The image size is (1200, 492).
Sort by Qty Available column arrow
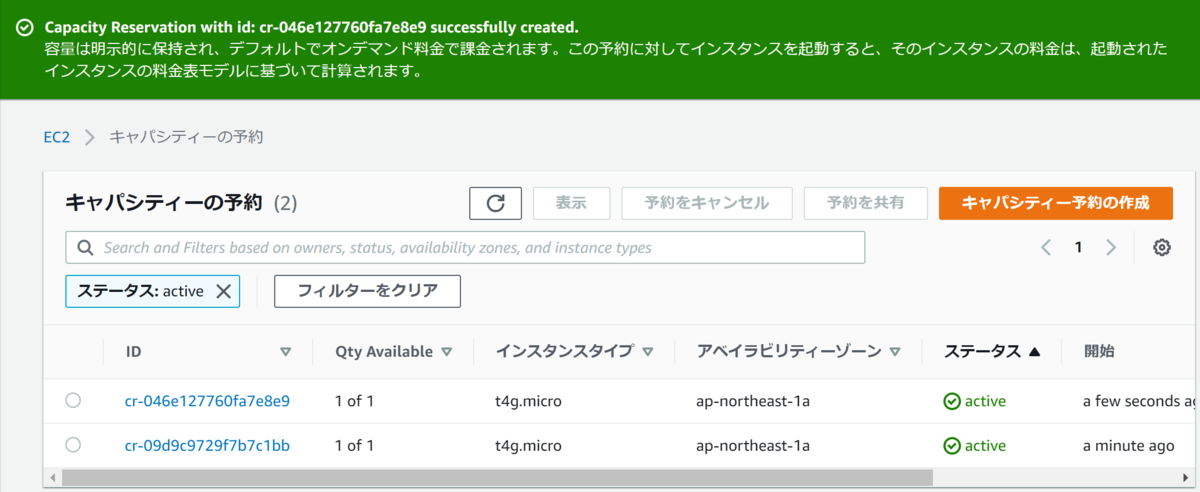447,352
